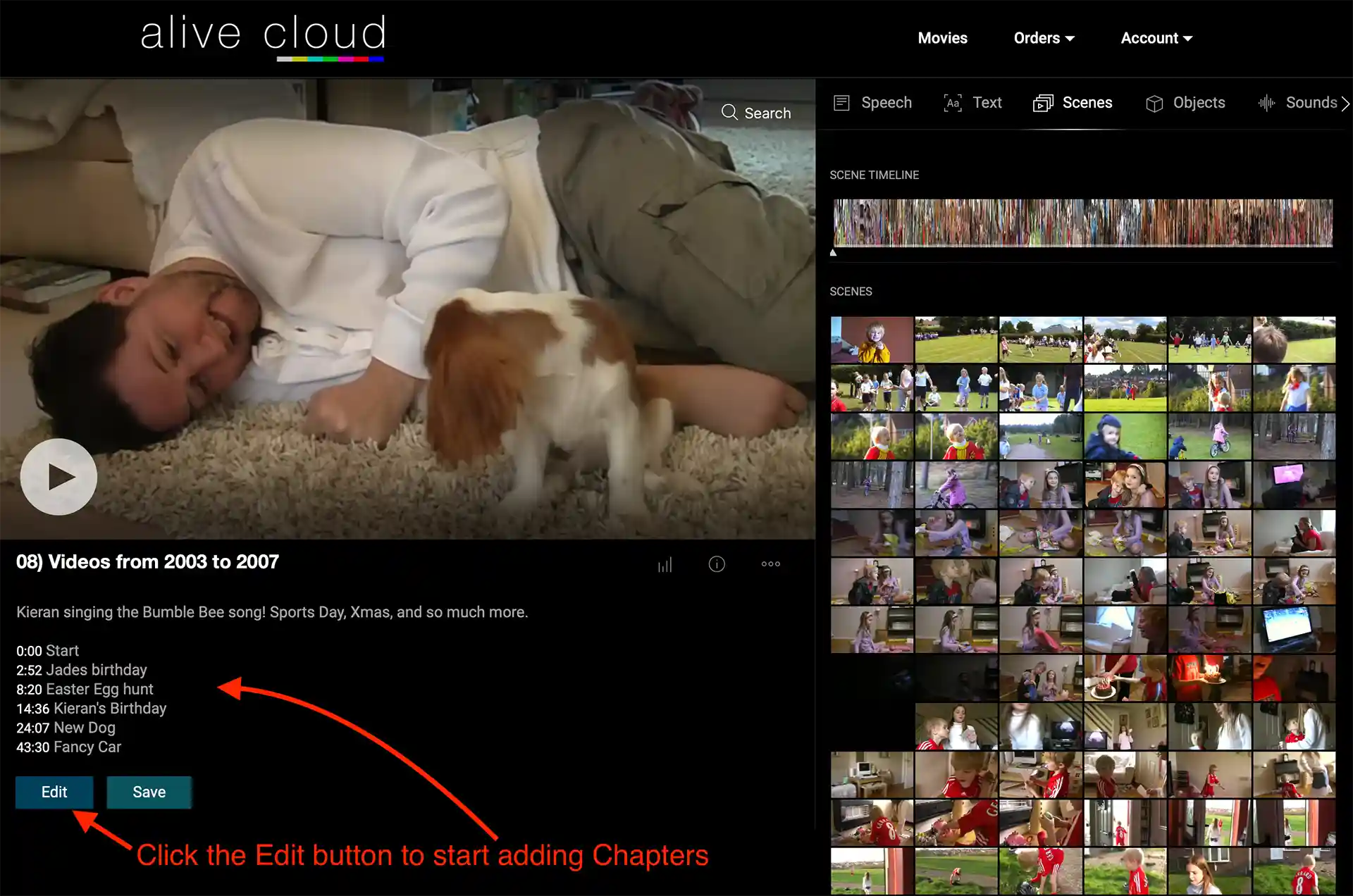This screenshot has width=1353, height=896.
Task: Open the scene thumbnail of toddler in blue hood
Action: 1125,436
